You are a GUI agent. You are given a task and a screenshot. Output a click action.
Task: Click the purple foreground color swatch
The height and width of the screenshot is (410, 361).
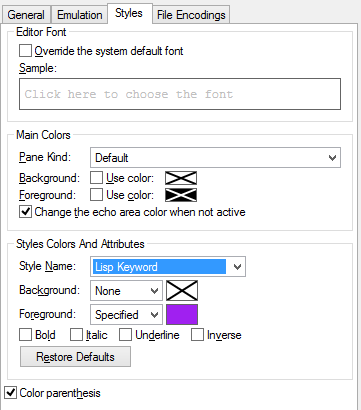182,315
